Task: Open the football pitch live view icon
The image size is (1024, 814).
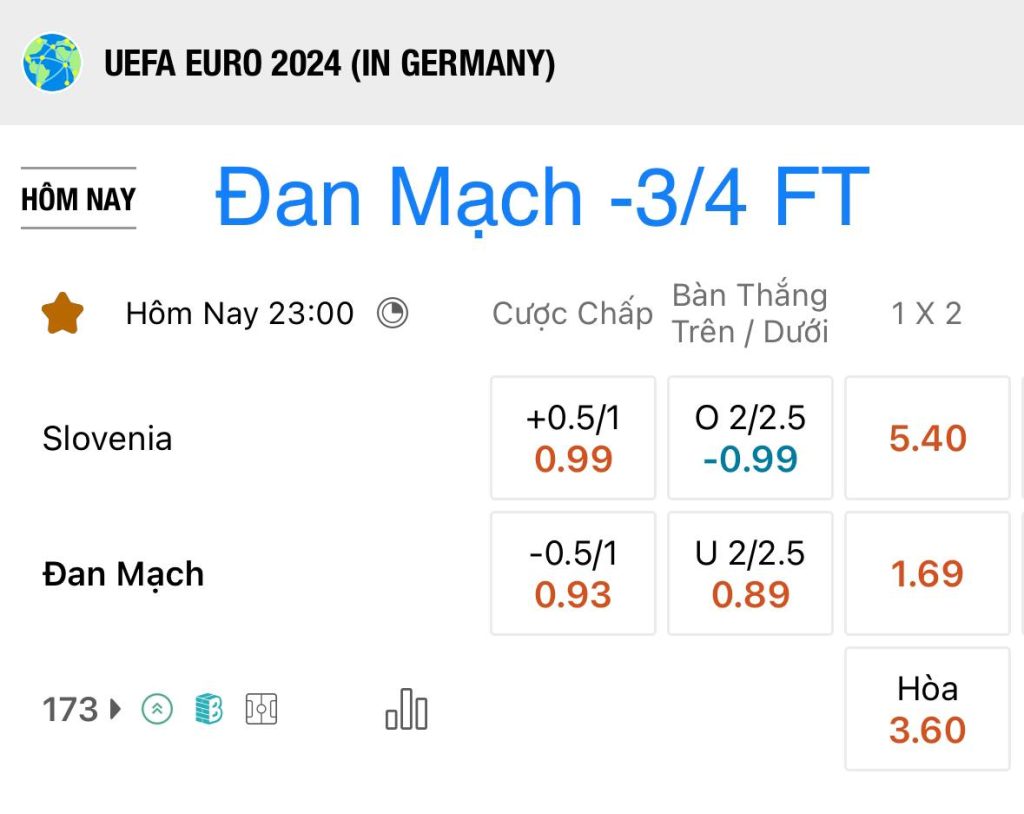Action: click(261, 709)
